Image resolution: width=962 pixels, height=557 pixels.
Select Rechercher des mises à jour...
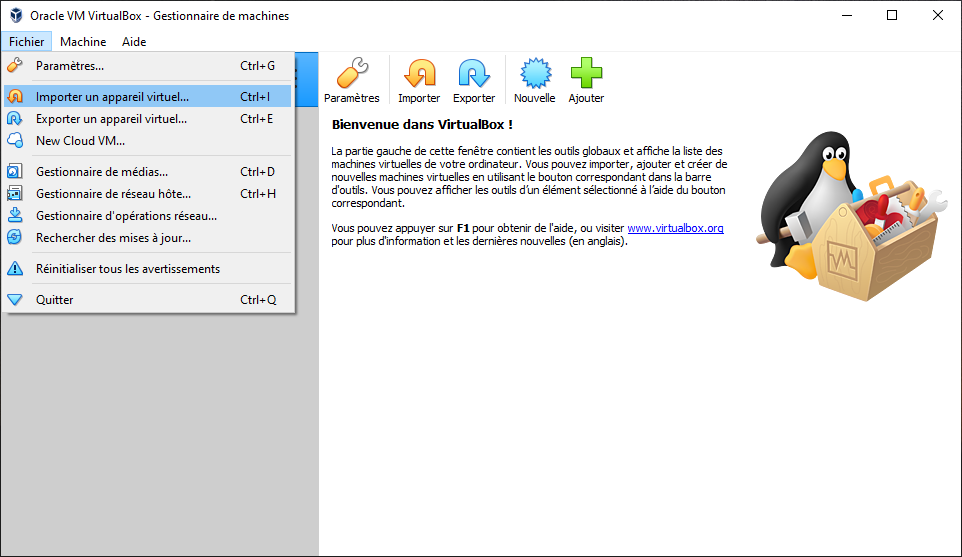148,238
